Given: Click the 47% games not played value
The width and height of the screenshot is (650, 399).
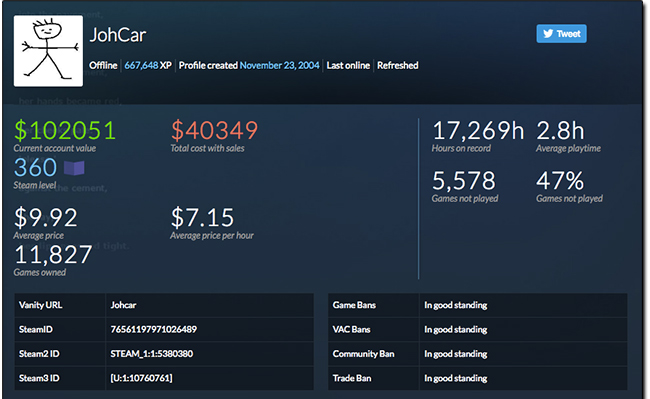Looking at the screenshot, I should click(560, 181).
